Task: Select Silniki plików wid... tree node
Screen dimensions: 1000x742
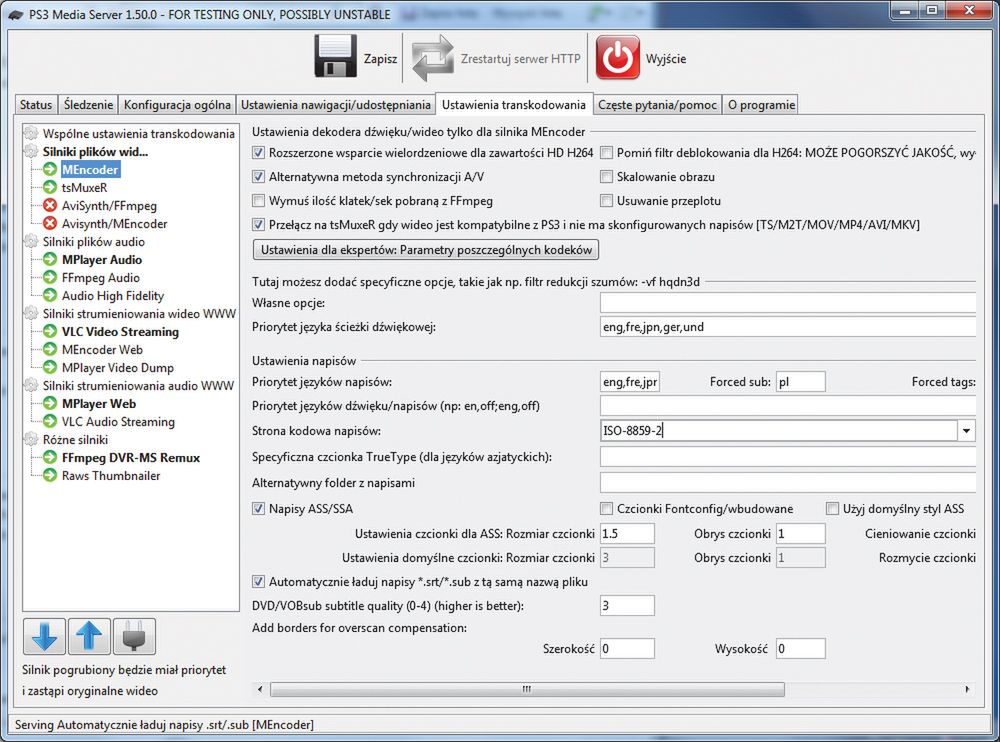Action: [95, 151]
